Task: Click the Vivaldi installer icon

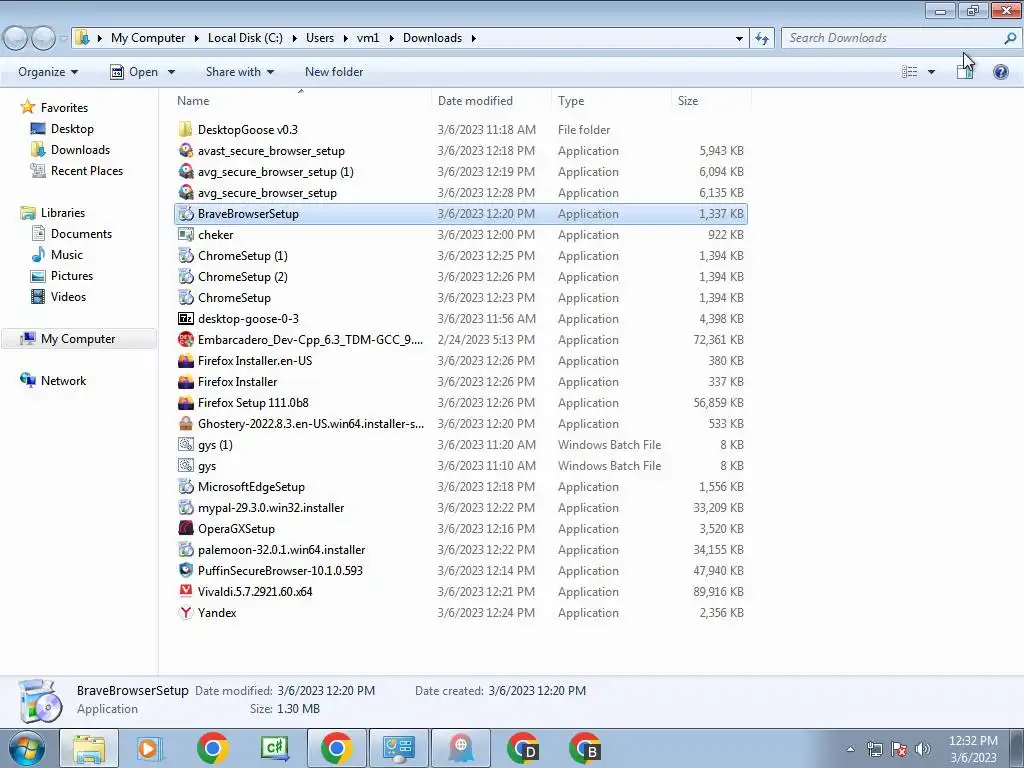Action: pos(186,592)
